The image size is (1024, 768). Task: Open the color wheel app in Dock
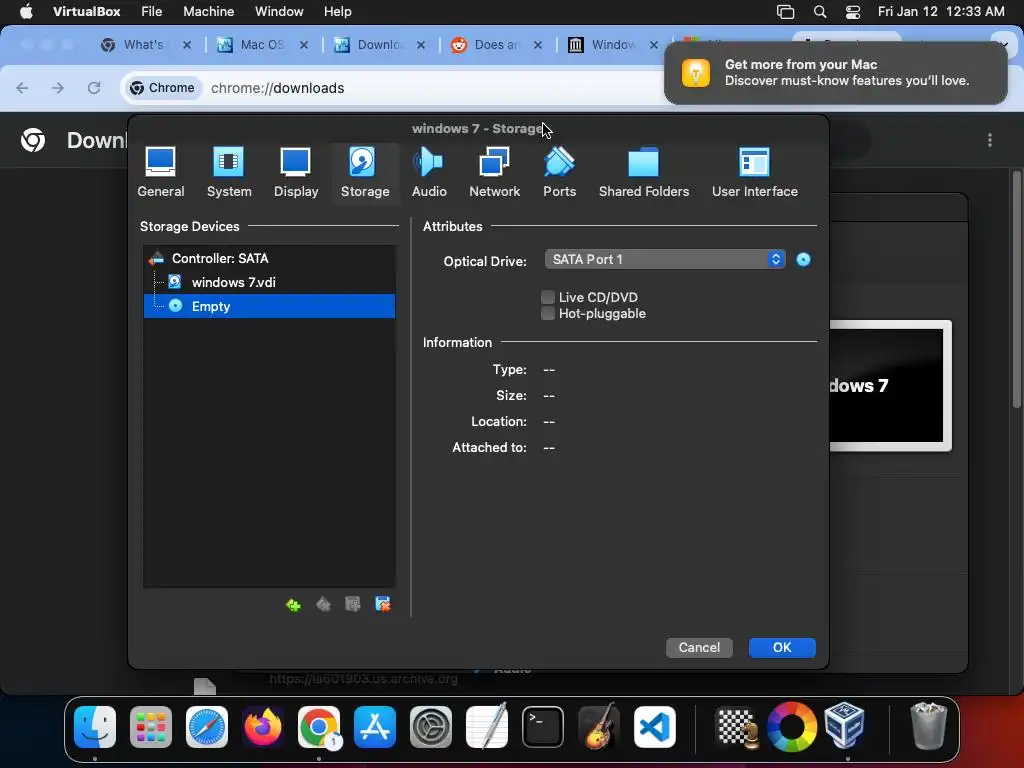click(792, 727)
